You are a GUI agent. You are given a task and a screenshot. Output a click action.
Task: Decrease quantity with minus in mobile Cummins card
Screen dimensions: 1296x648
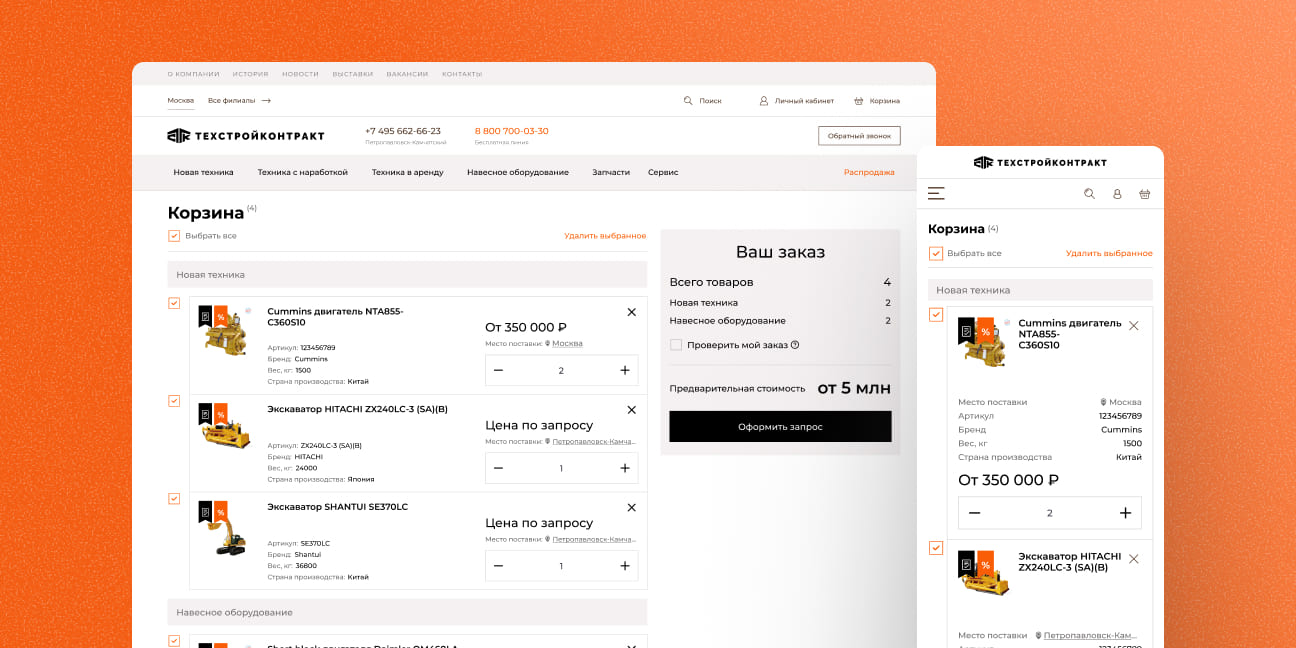(x=974, y=513)
